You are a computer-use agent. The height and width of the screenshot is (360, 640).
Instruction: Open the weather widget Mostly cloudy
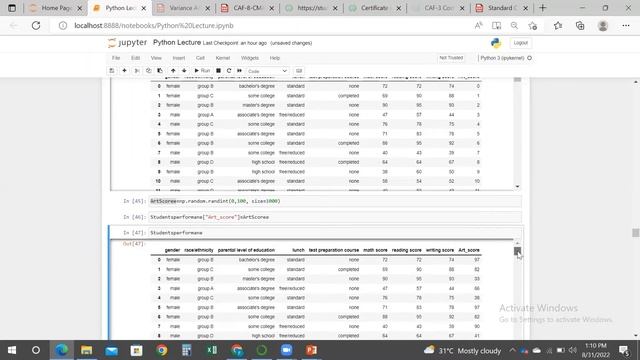(462, 351)
